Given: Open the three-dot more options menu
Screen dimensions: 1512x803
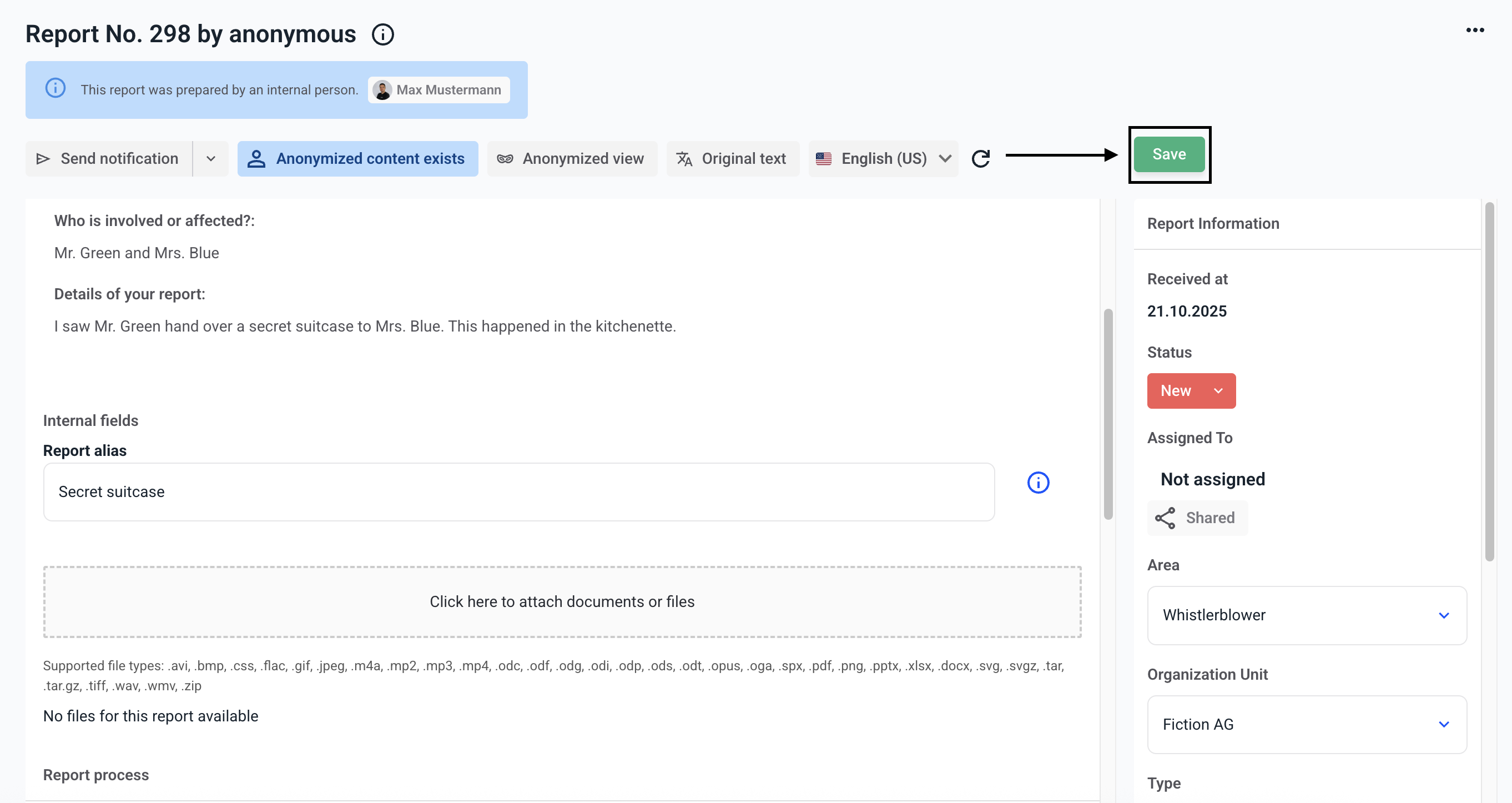Looking at the screenshot, I should 1474,30.
